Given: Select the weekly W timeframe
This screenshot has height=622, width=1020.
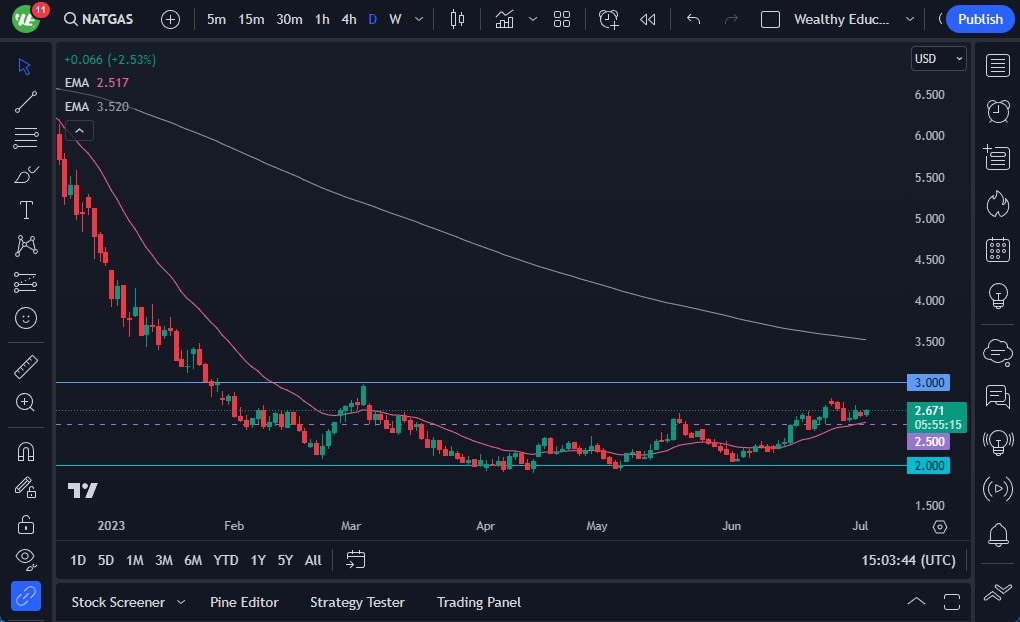Looking at the screenshot, I should pyautogui.click(x=395, y=20).
